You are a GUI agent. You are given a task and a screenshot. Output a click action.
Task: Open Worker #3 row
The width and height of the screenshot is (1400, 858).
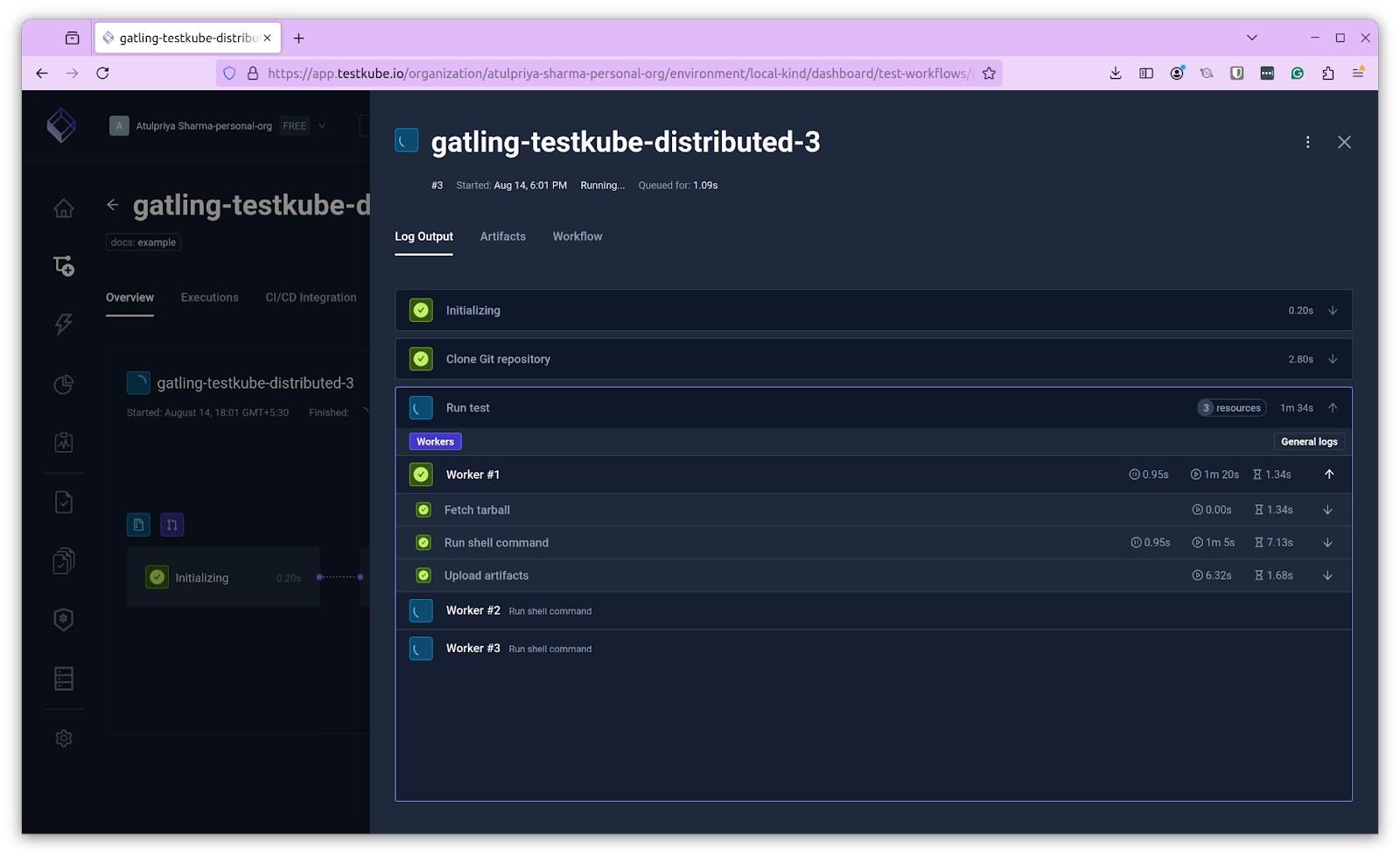873,649
